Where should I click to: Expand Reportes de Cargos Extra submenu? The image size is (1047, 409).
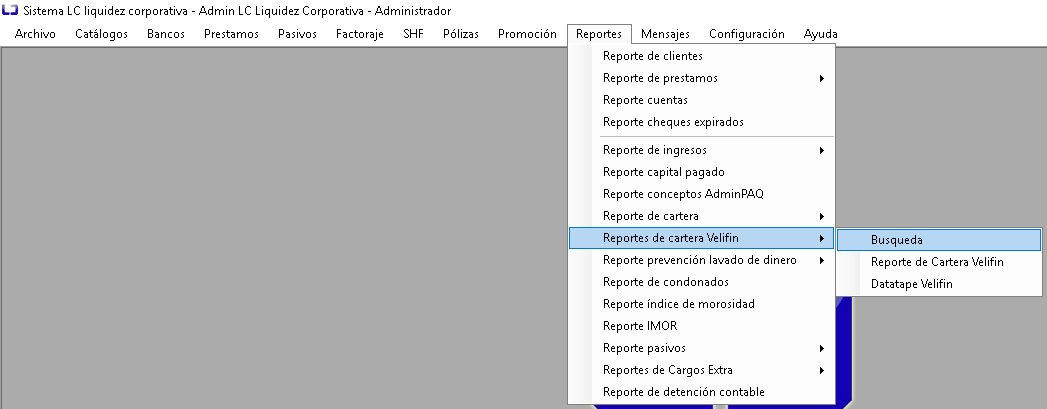tap(701, 370)
